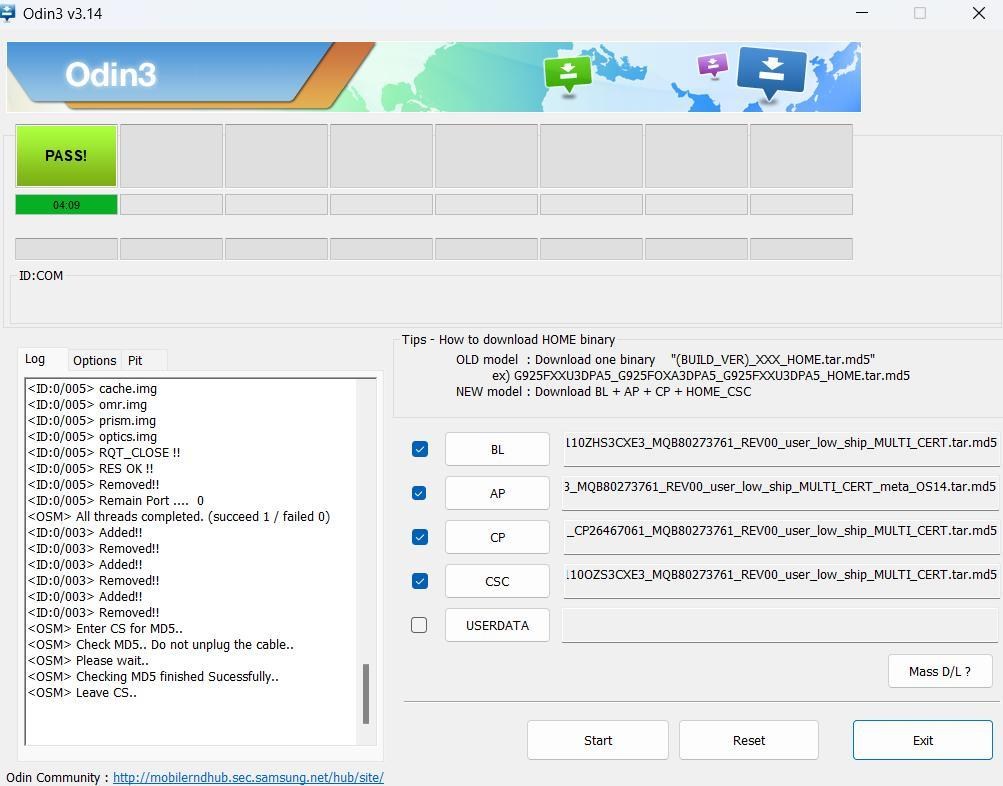Image resolution: width=1003 pixels, height=786 pixels.
Task: Click the USERDATA button
Action: coord(497,625)
